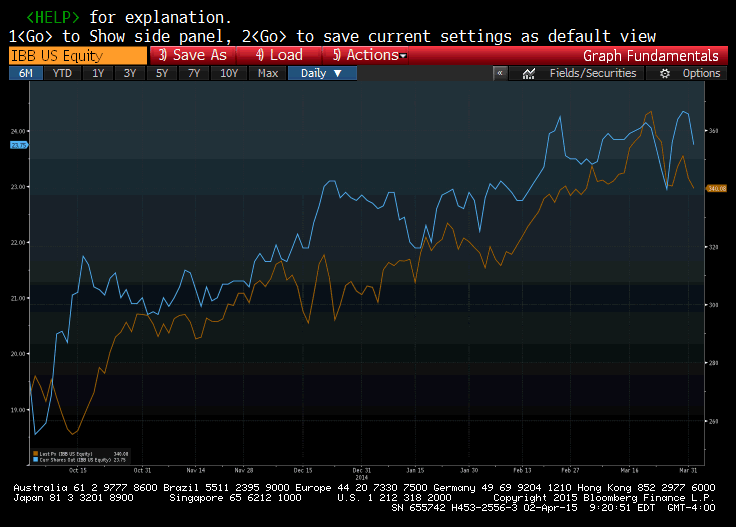Screen dimensions: 736x527
Task: Click the 24.00 left axis label
Action: point(18,131)
